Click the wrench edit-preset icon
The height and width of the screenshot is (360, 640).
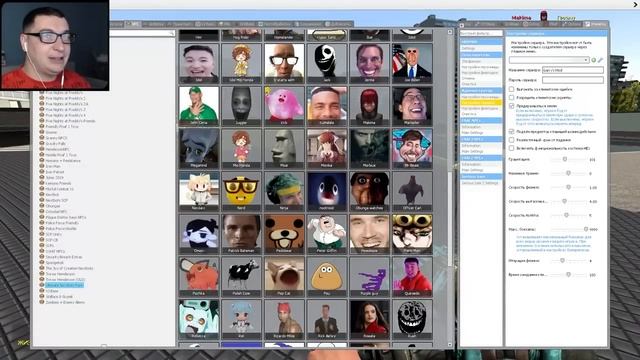click(600, 60)
